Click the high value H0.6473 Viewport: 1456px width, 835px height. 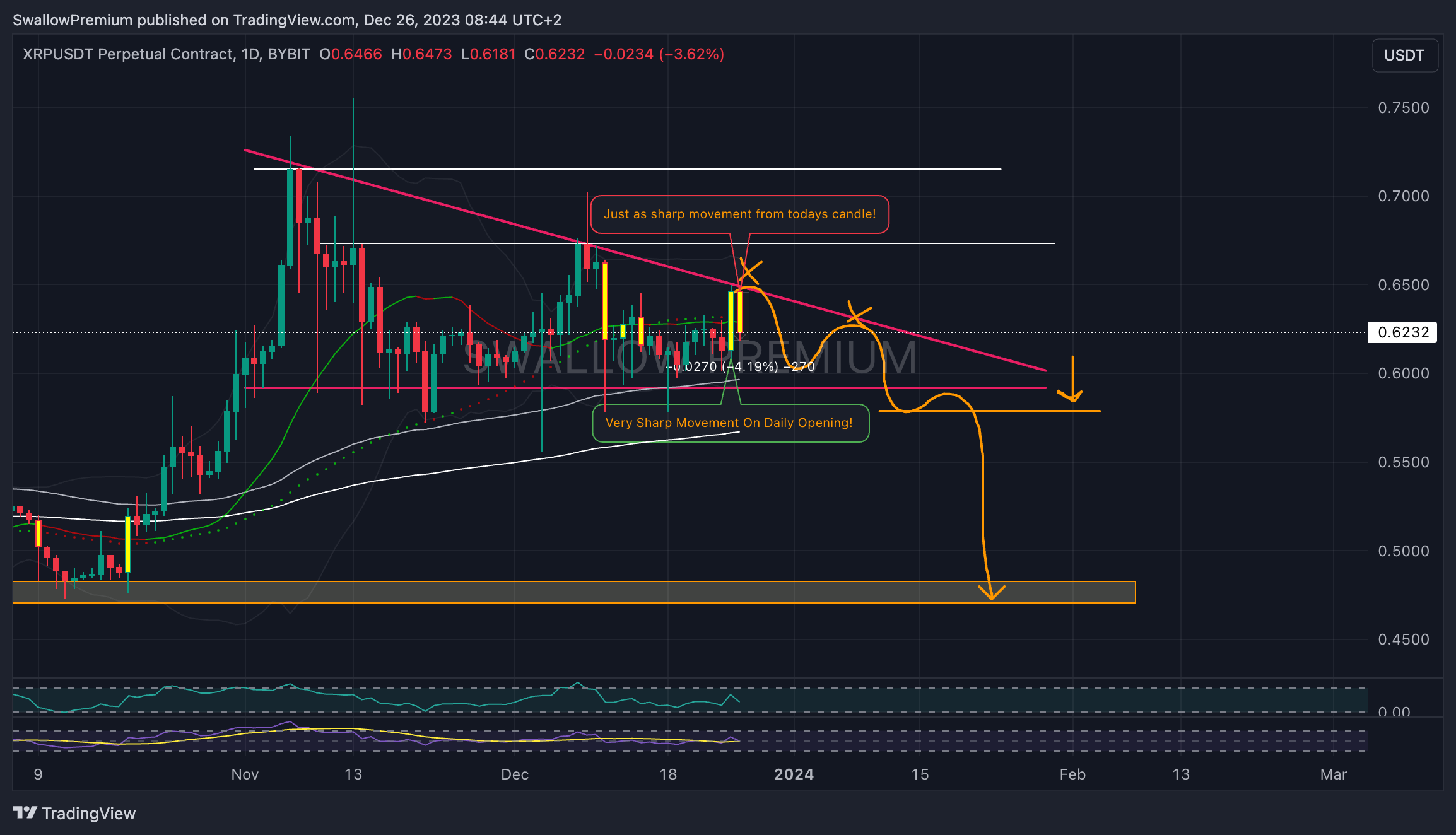(421, 54)
